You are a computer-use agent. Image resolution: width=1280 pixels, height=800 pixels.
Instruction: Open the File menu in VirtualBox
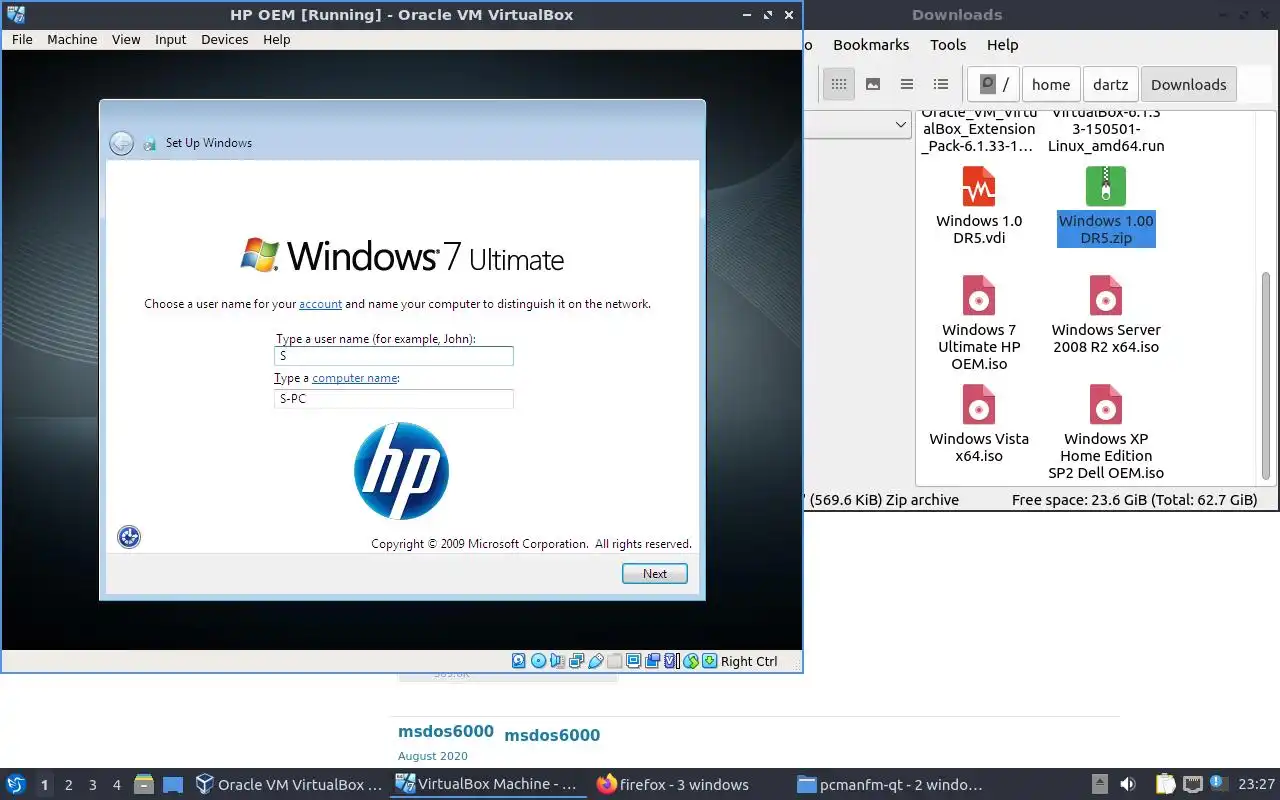click(x=22, y=39)
